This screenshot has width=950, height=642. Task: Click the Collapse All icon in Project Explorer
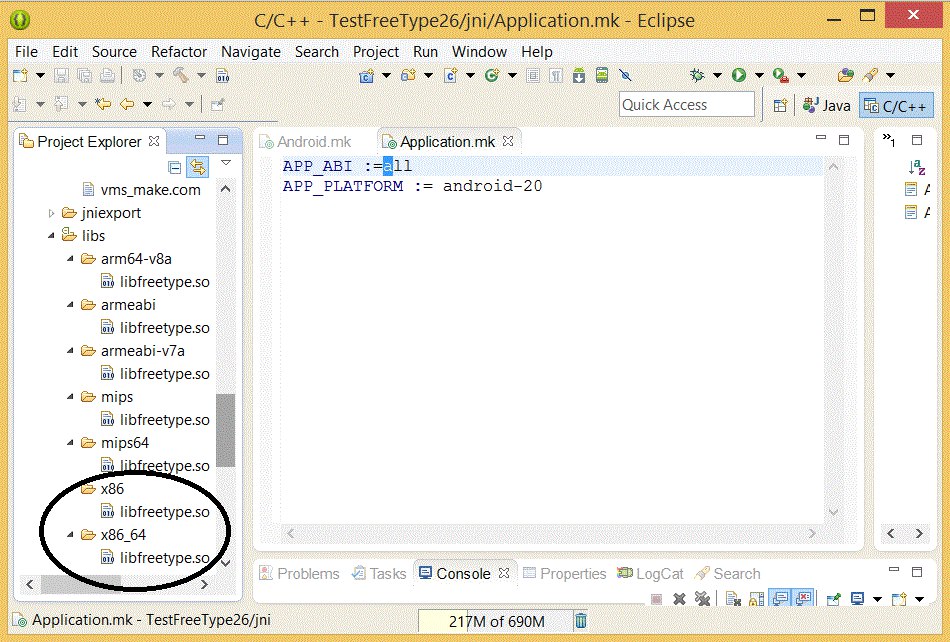[x=174, y=167]
